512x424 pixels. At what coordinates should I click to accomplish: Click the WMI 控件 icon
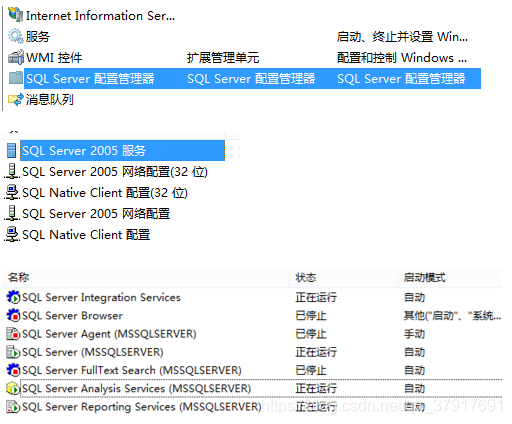(x=16, y=57)
